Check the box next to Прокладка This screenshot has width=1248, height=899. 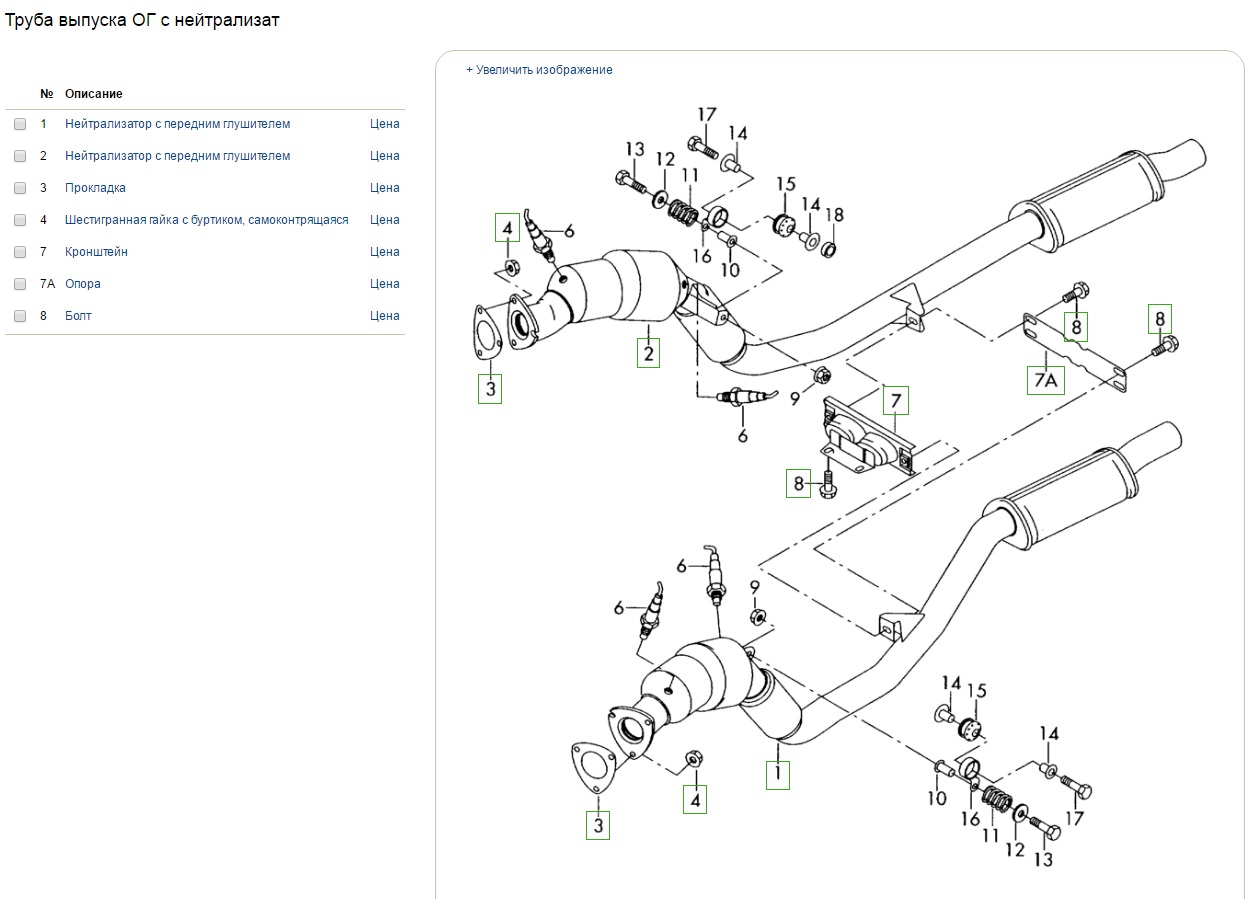(20, 188)
